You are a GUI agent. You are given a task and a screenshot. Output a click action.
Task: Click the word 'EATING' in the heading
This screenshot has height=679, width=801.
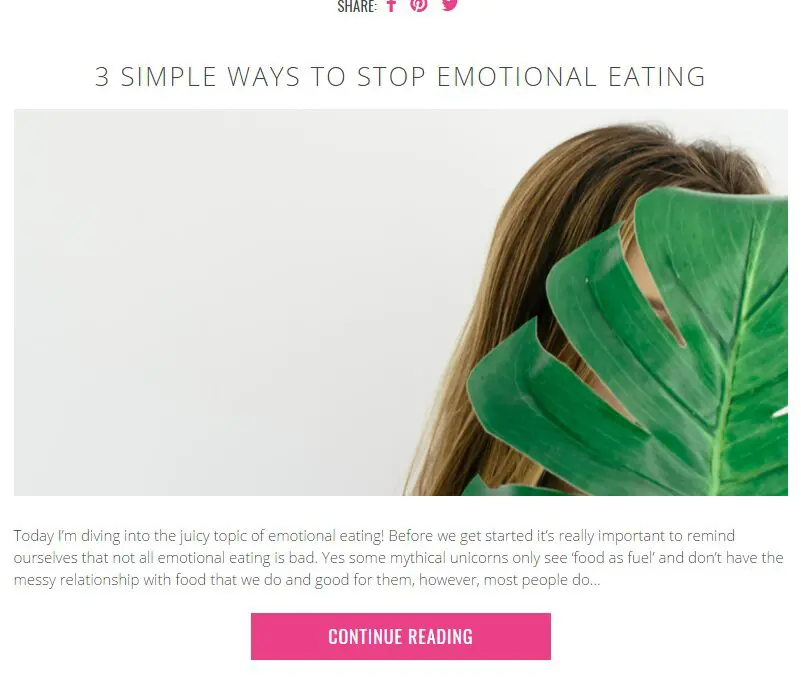(x=657, y=77)
